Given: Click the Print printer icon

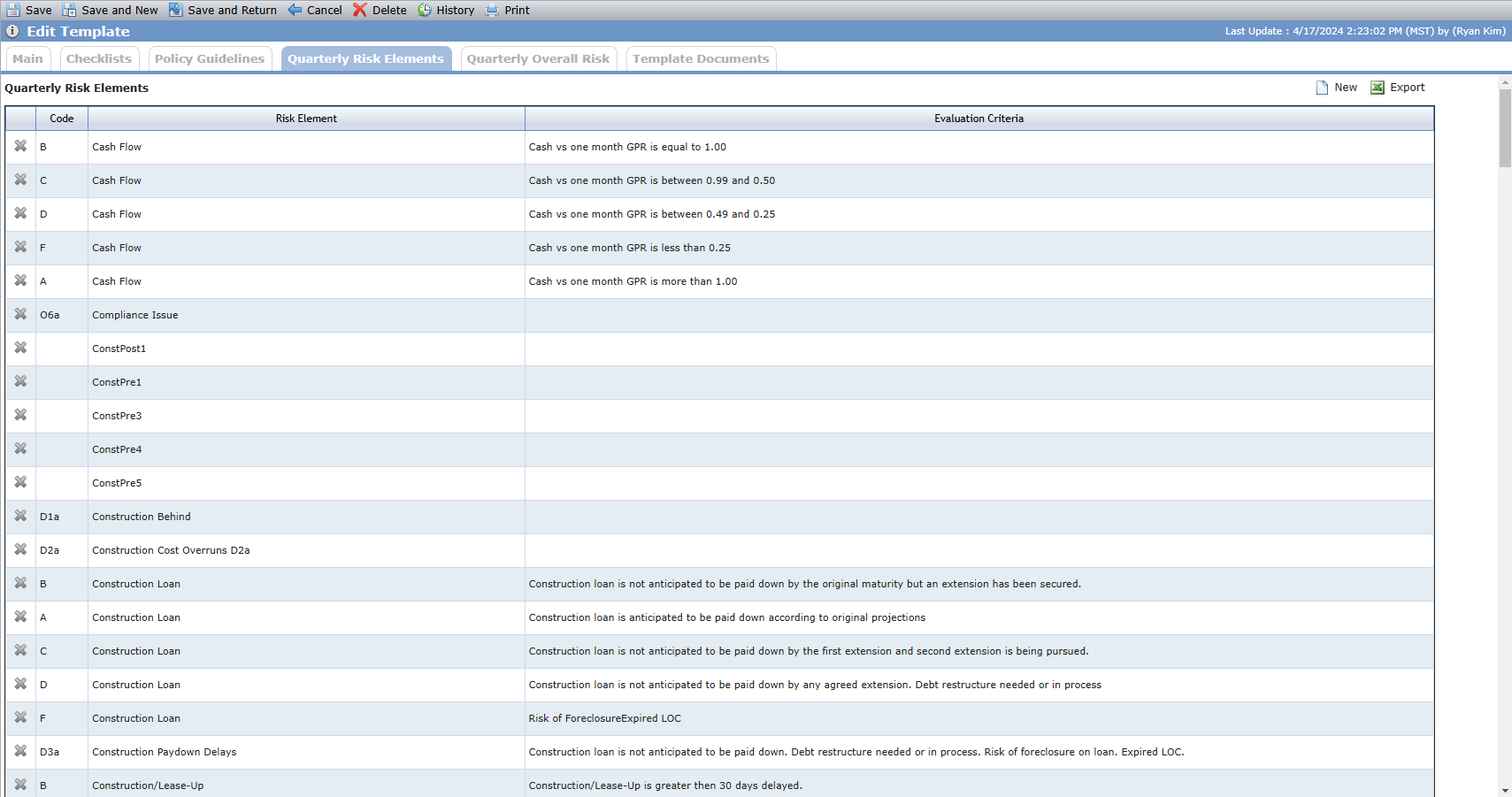Looking at the screenshot, I should (x=492, y=10).
